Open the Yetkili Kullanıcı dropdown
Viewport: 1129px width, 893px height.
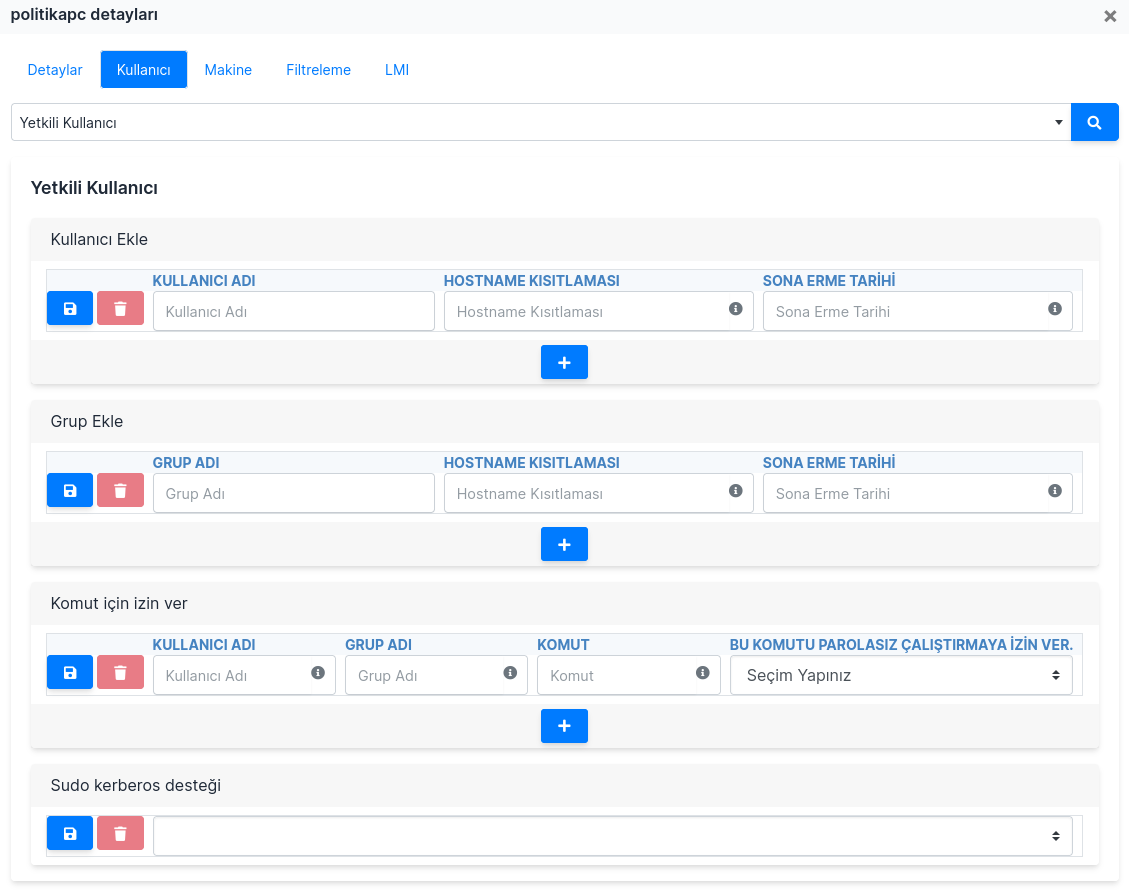(541, 122)
